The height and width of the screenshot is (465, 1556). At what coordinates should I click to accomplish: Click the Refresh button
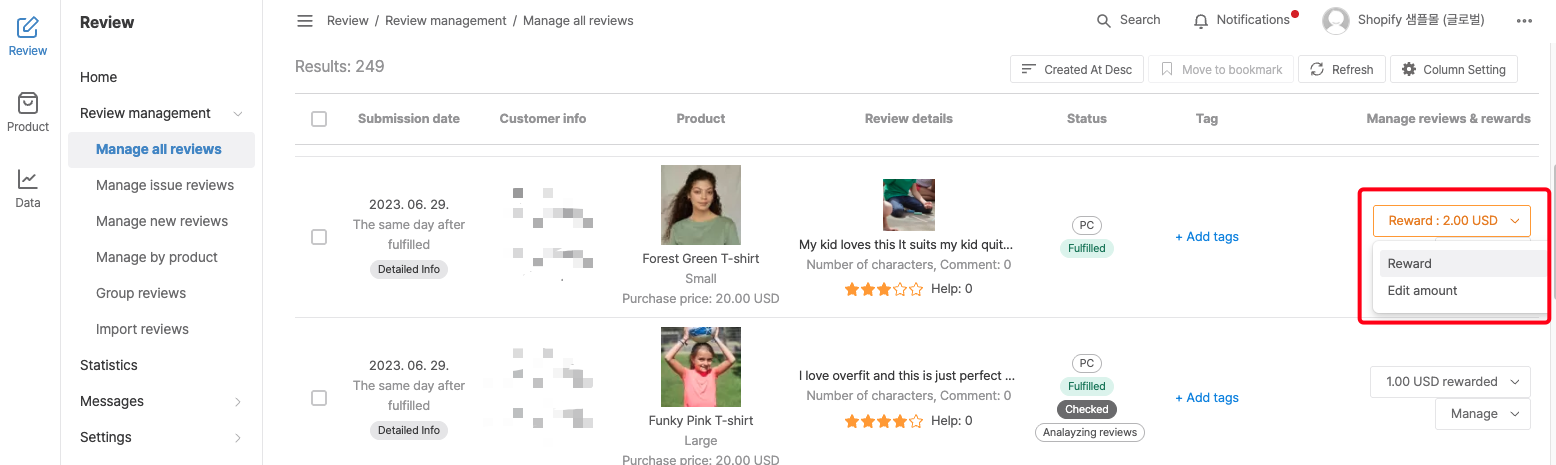click(1342, 70)
